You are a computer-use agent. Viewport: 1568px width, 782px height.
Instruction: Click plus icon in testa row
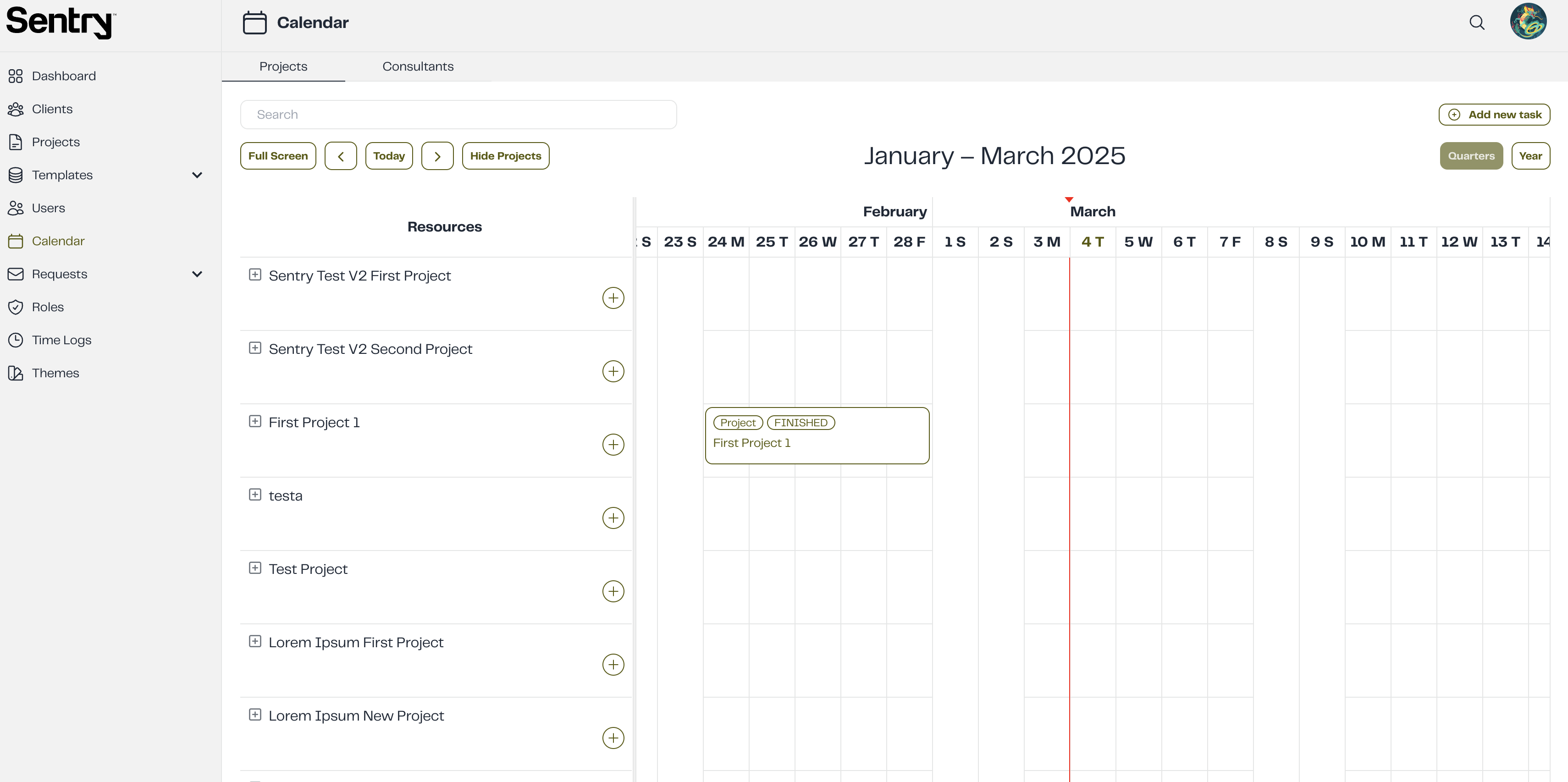coord(613,518)
